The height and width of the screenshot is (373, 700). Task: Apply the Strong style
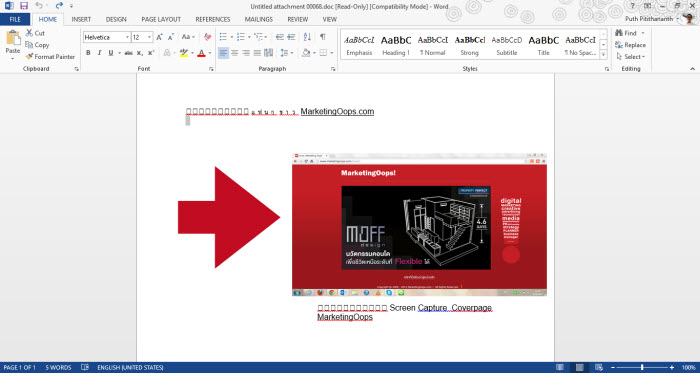coord(470,45)
